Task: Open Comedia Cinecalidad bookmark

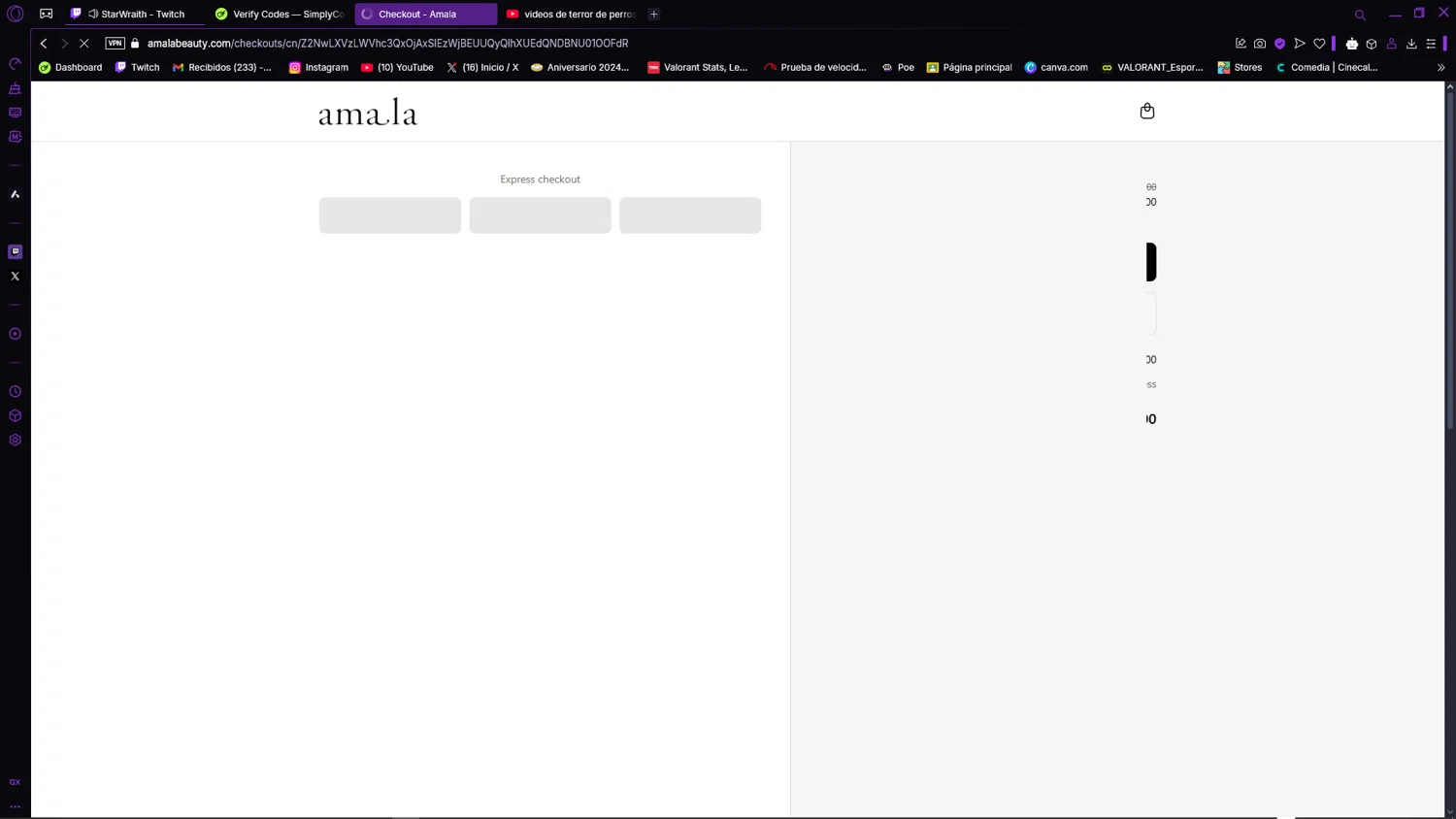Action: coord(1326,67)
